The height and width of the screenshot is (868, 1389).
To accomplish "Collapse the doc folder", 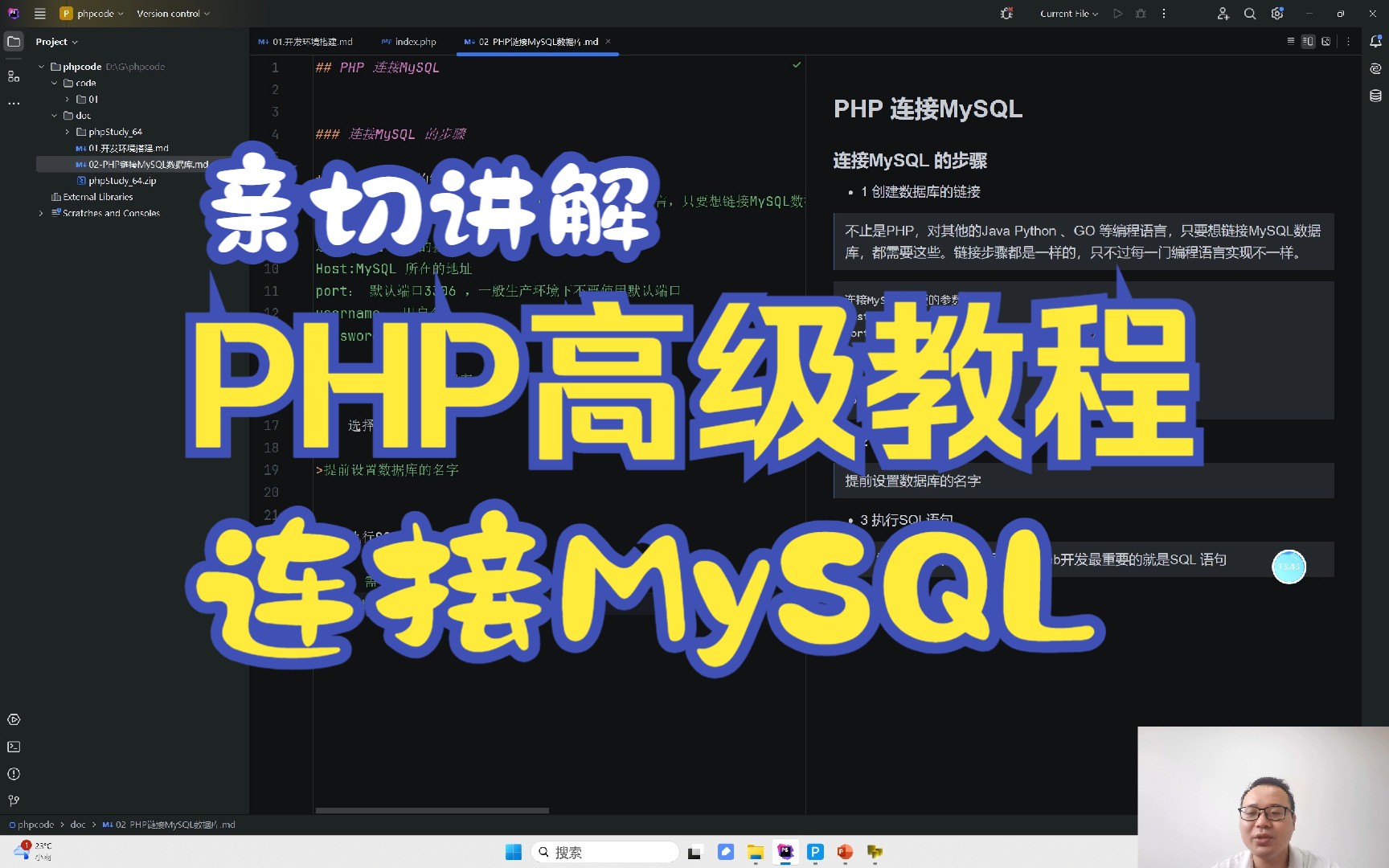I will click(55, 116).
